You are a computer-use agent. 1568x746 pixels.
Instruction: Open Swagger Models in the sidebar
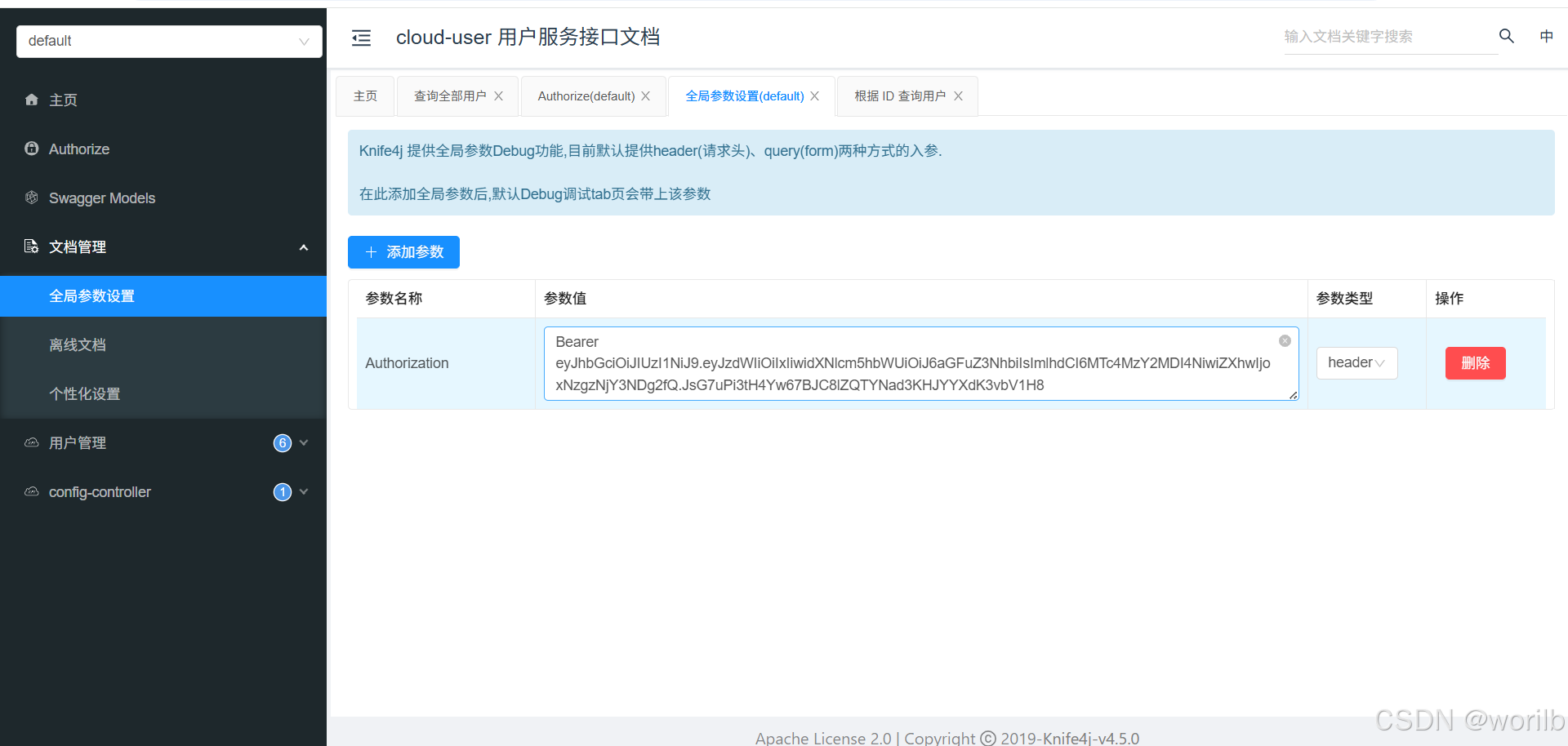(x=163, y=198)
